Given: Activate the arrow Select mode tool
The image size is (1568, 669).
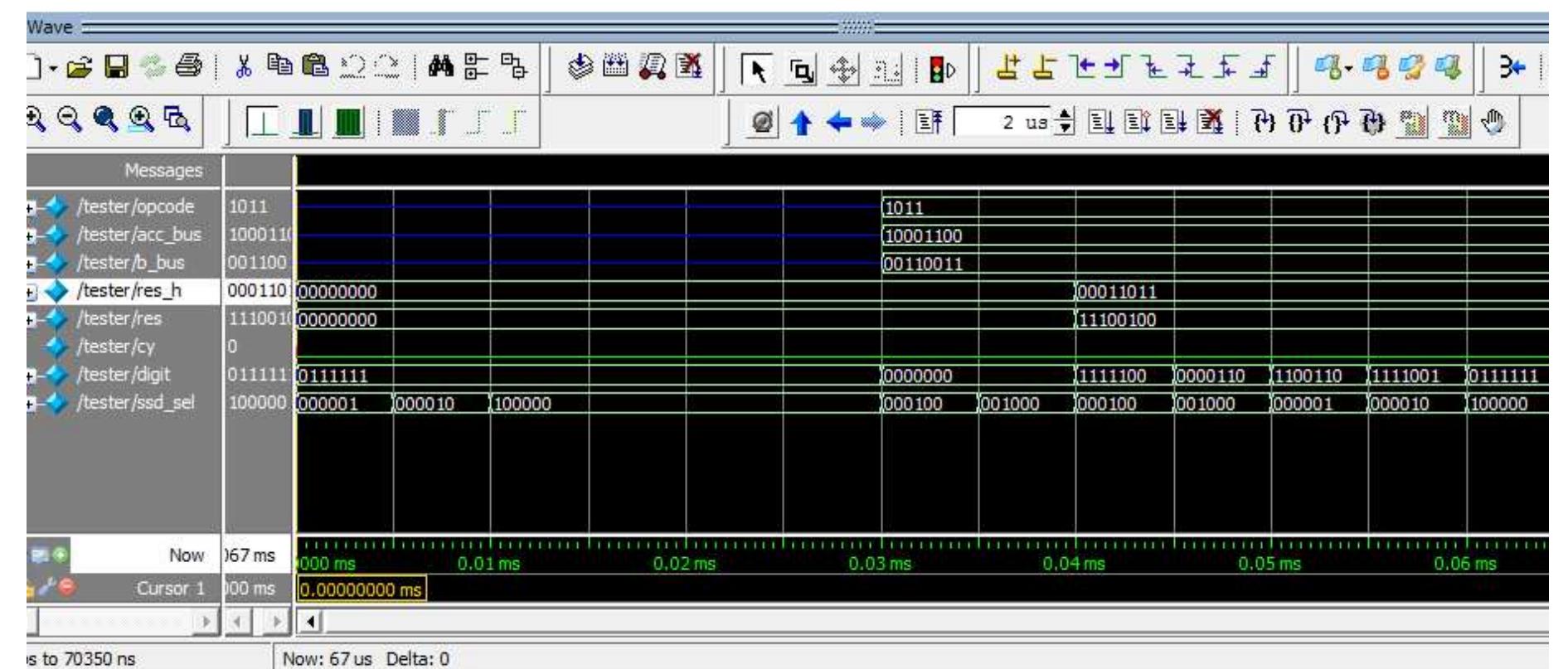Looking at the screenshot, I should [x=756, y=70].
